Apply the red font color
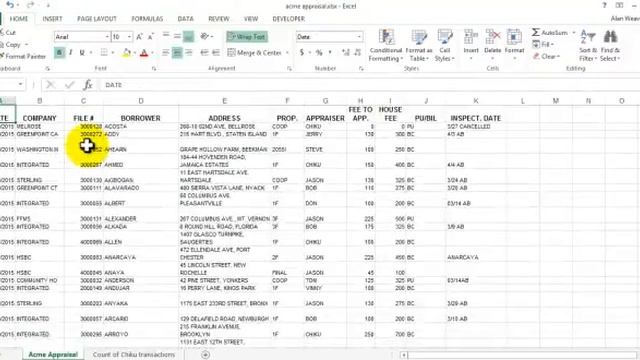This screenshot has width=640, height=360. tap(144, 53)
